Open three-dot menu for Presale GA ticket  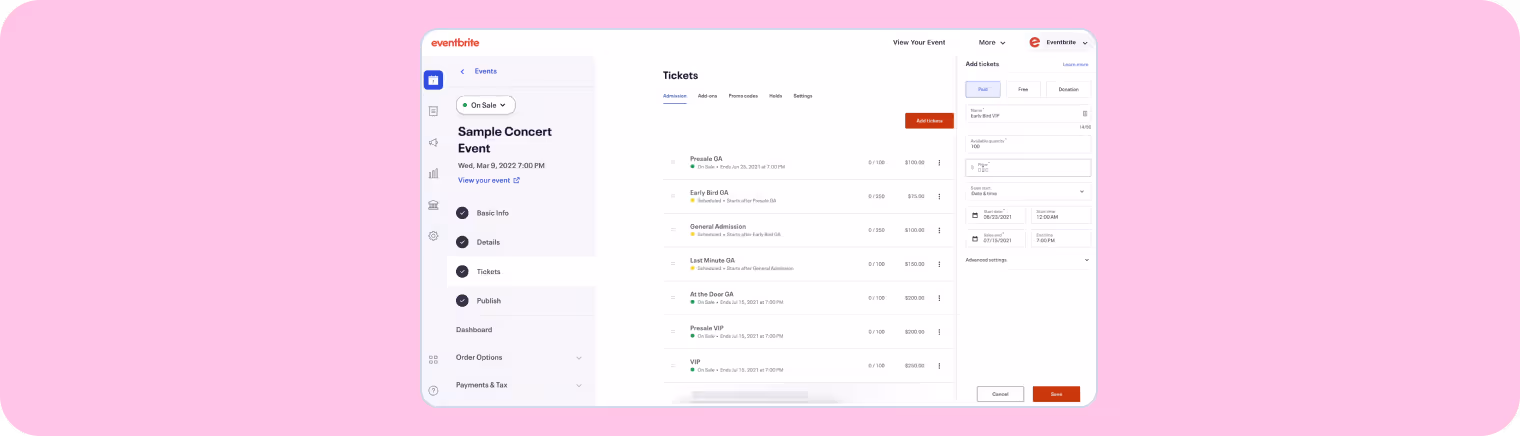tap(939, 162)
